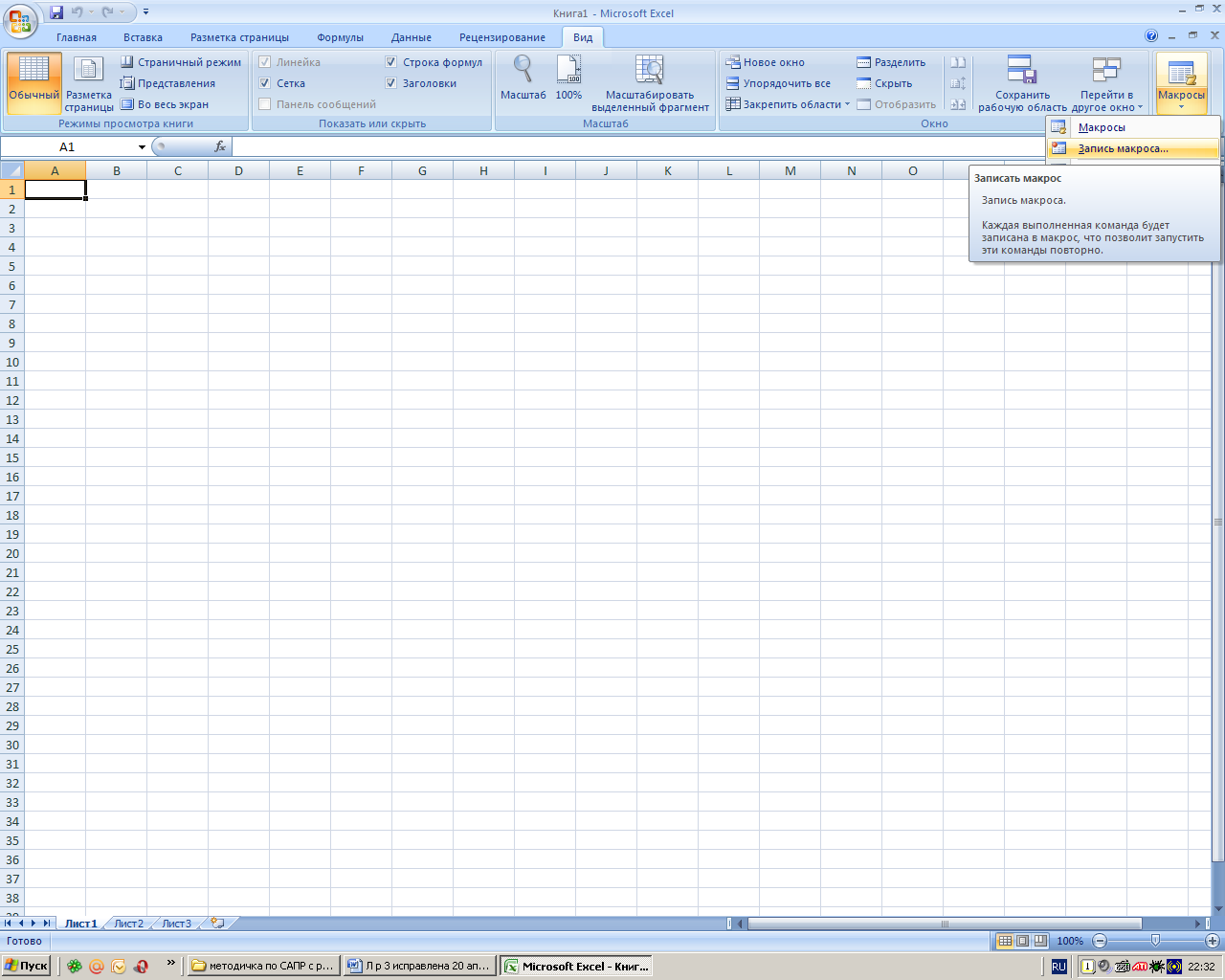Switch to sheet tab Лист2
Image resolution: width=1225 pixels, height=980 pixels.
[x=128, y=924]
